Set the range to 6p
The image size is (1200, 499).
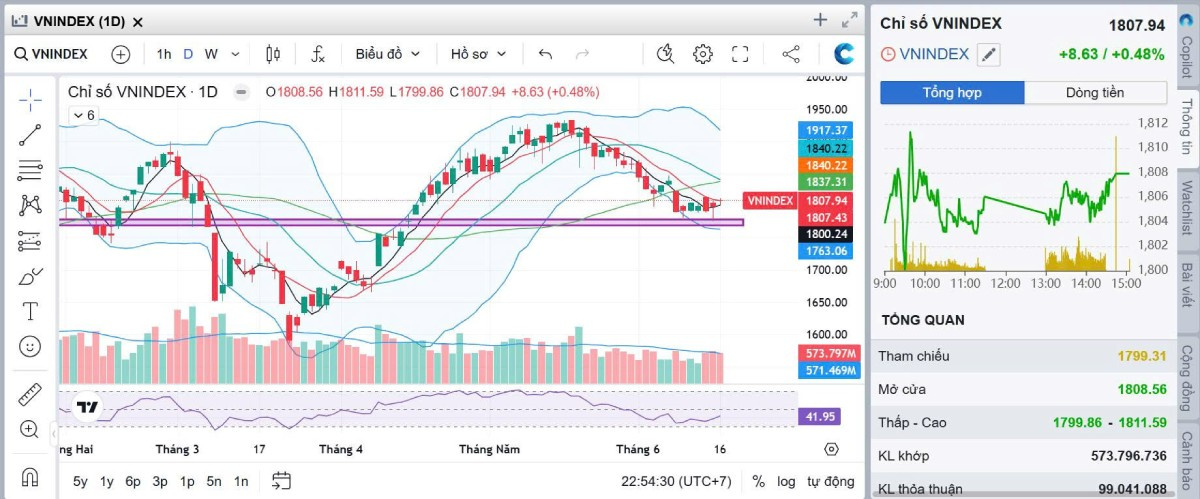(133, 481)
